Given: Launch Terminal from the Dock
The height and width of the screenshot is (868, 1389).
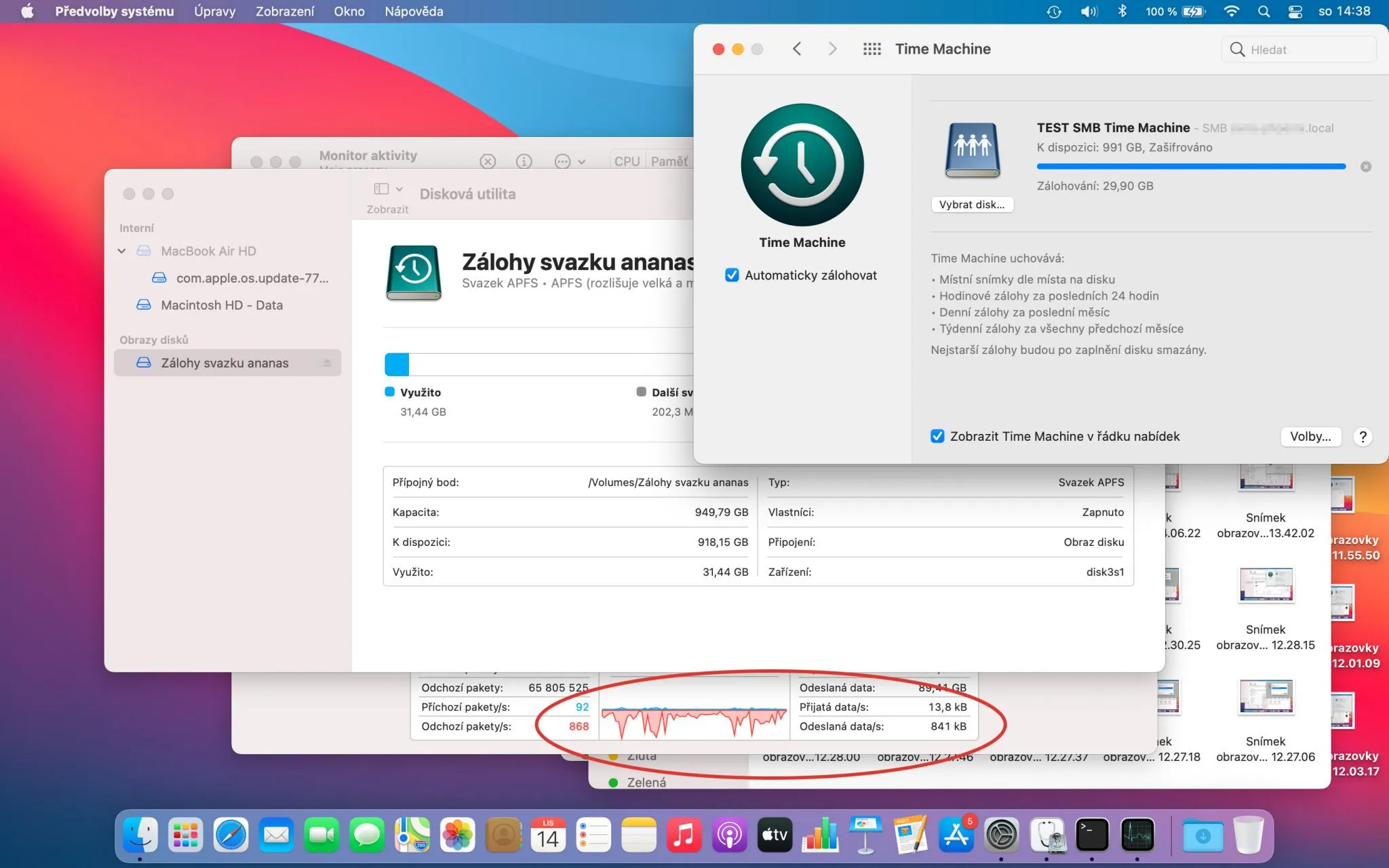Looking at the screenshot, I should tap(1092, 835).
